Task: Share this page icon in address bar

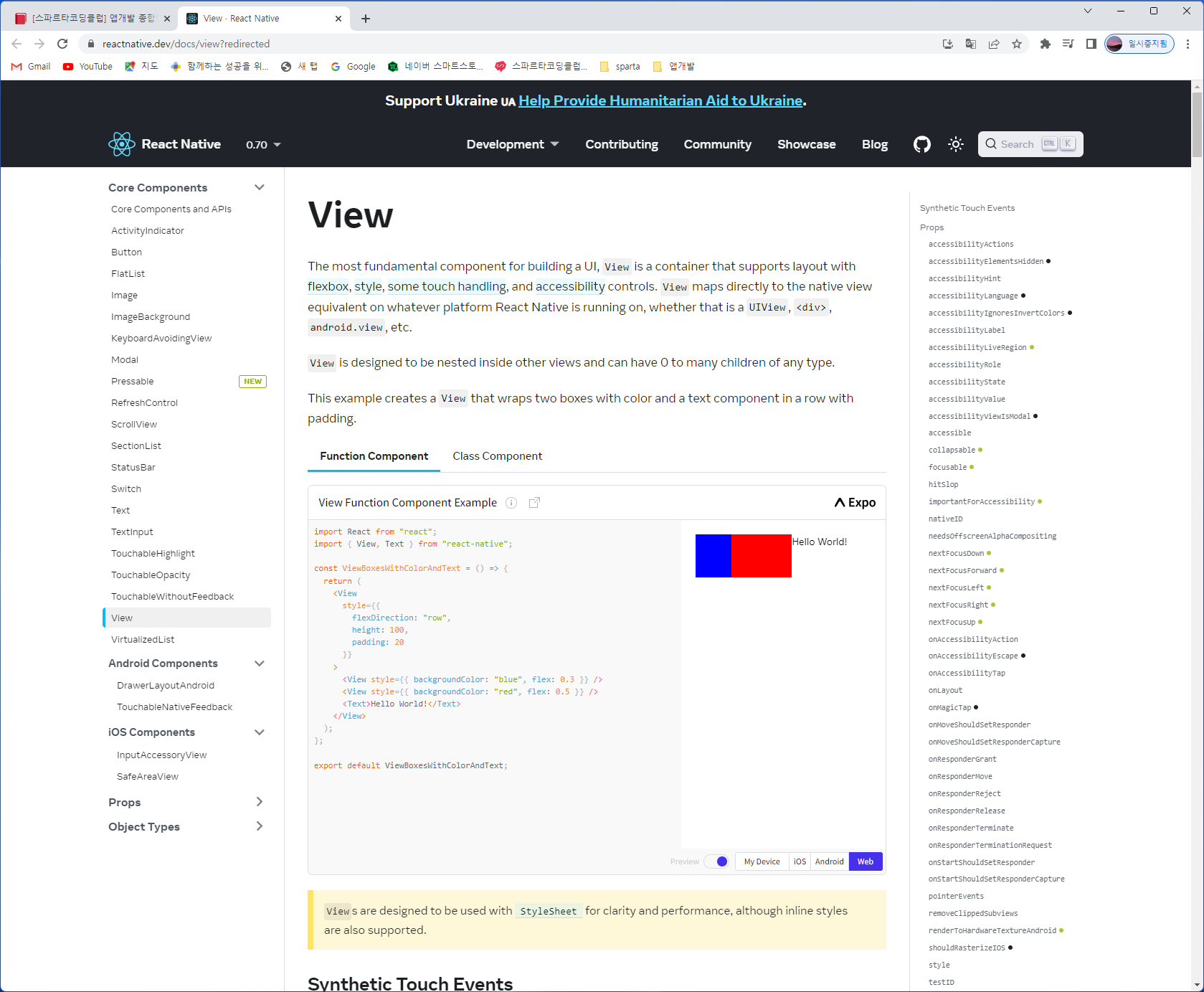Action: click(x=994, y=44)
